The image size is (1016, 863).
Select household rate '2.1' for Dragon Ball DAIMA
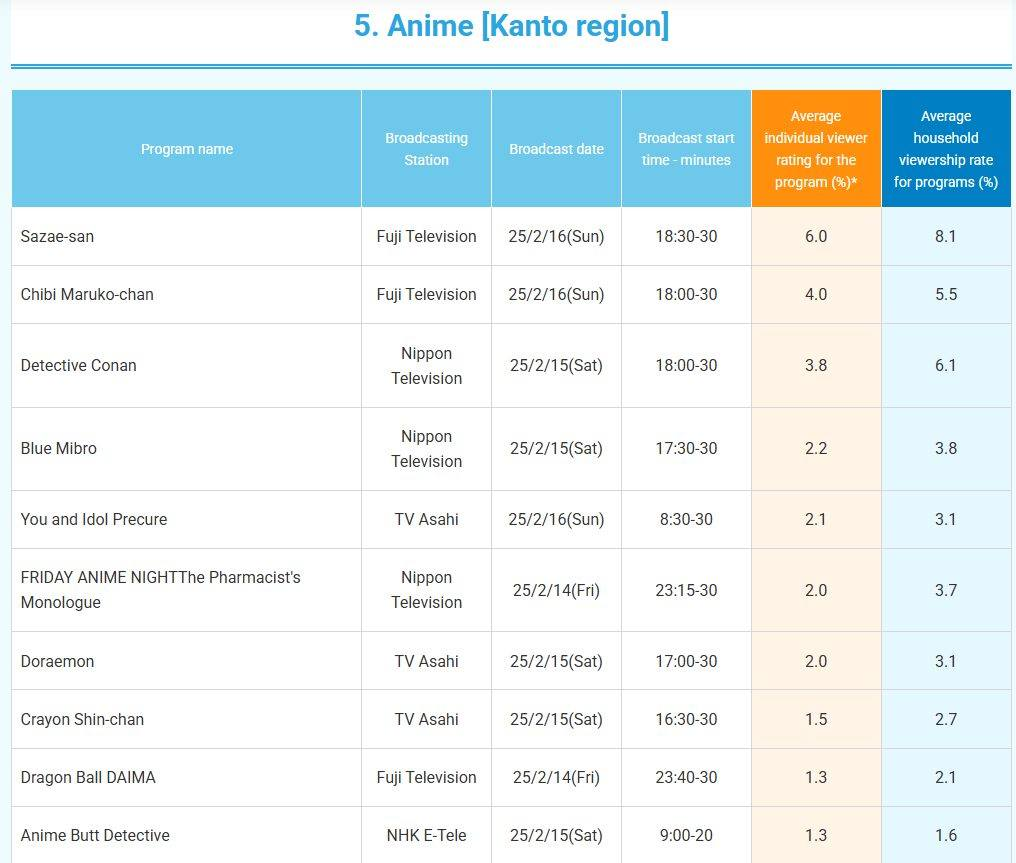click(946, 777)
